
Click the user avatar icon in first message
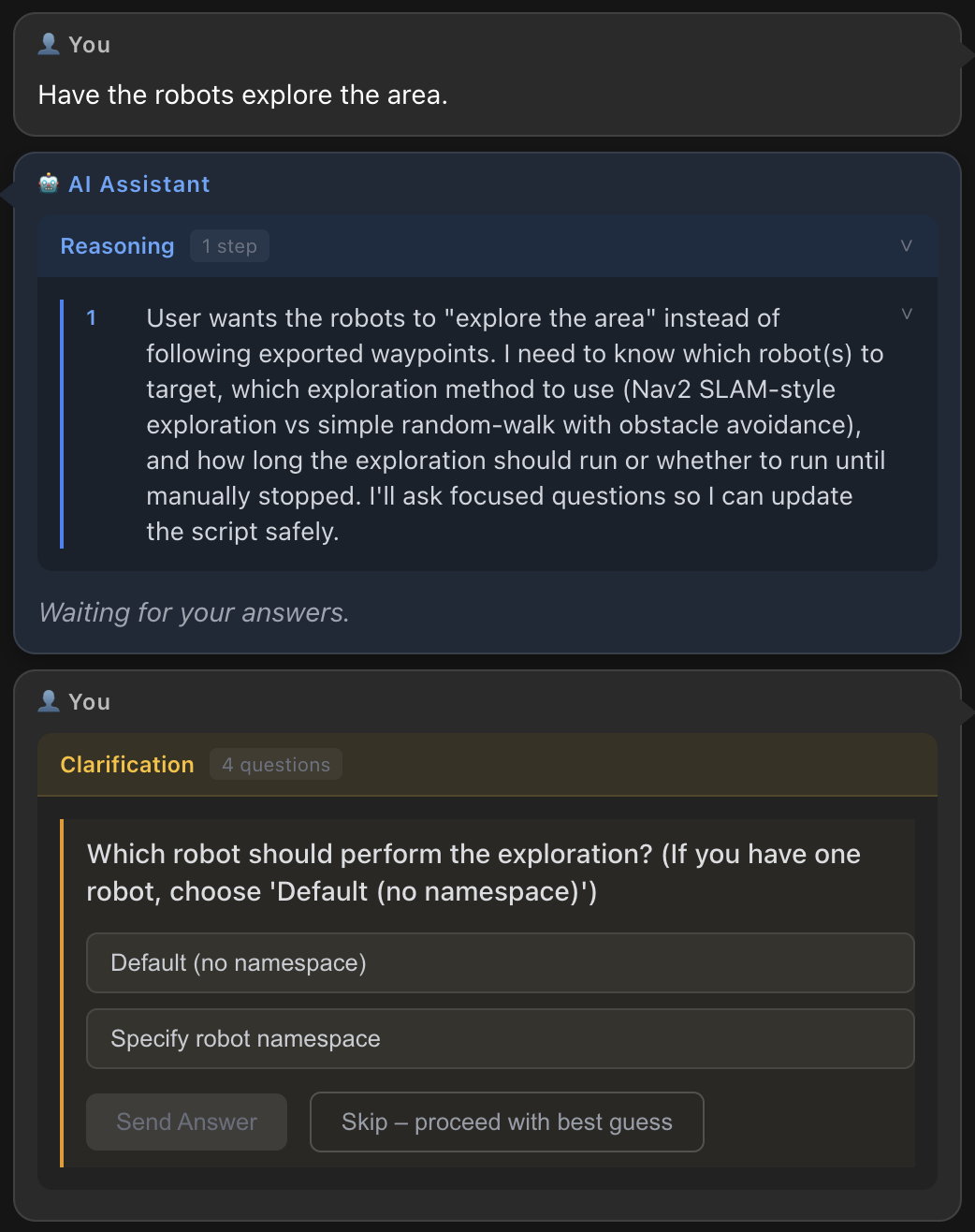click(49, 44)
